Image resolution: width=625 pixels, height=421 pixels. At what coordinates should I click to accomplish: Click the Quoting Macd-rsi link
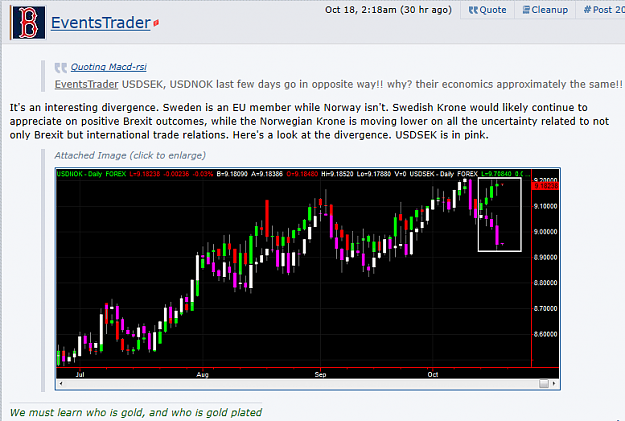[108, 67]
